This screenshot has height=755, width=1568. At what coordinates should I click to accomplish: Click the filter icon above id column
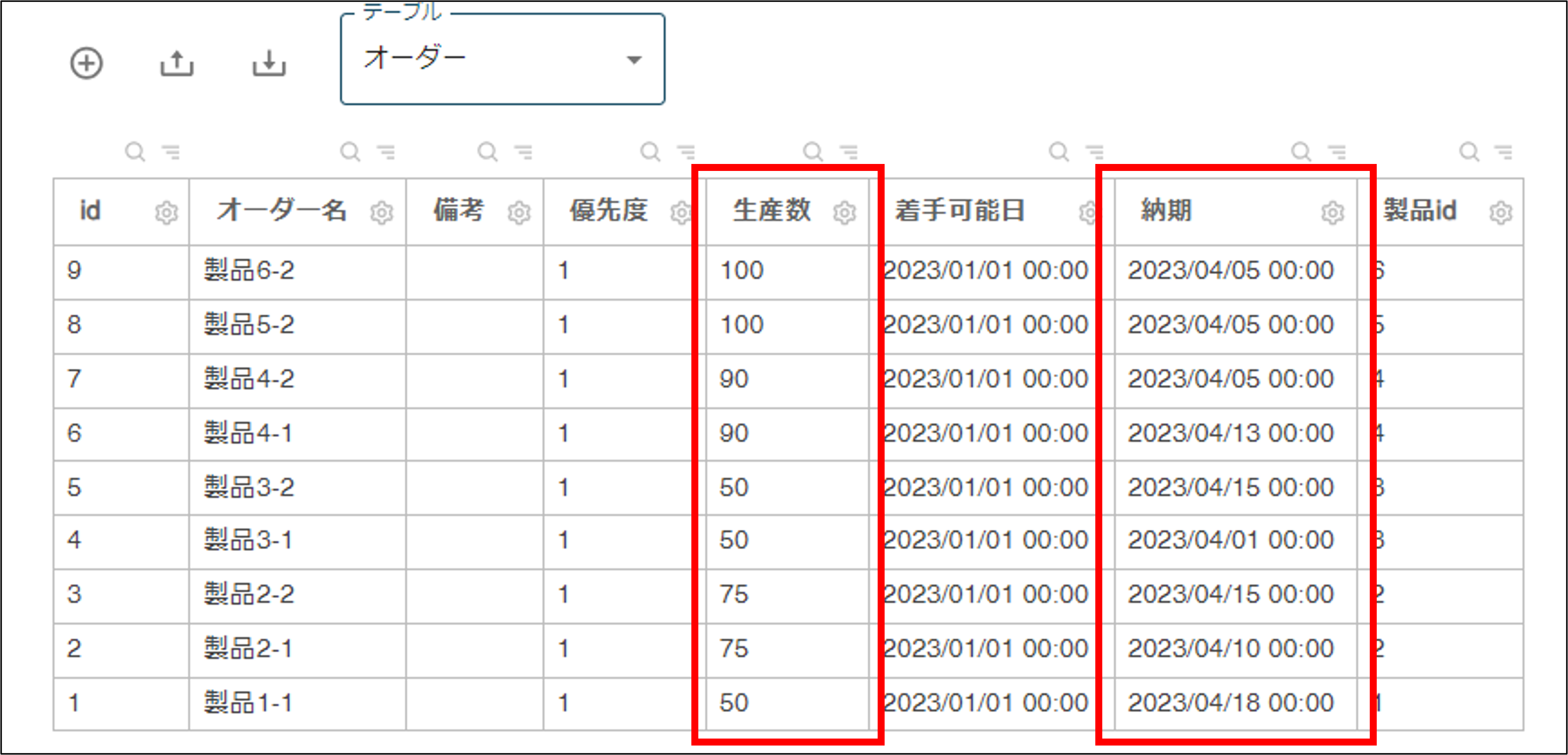pyautogui.click(x=171, y=151)
